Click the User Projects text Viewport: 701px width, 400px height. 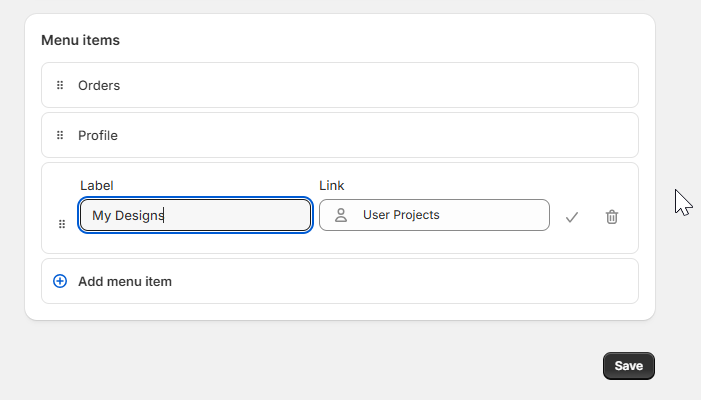(x=401, y=215)
